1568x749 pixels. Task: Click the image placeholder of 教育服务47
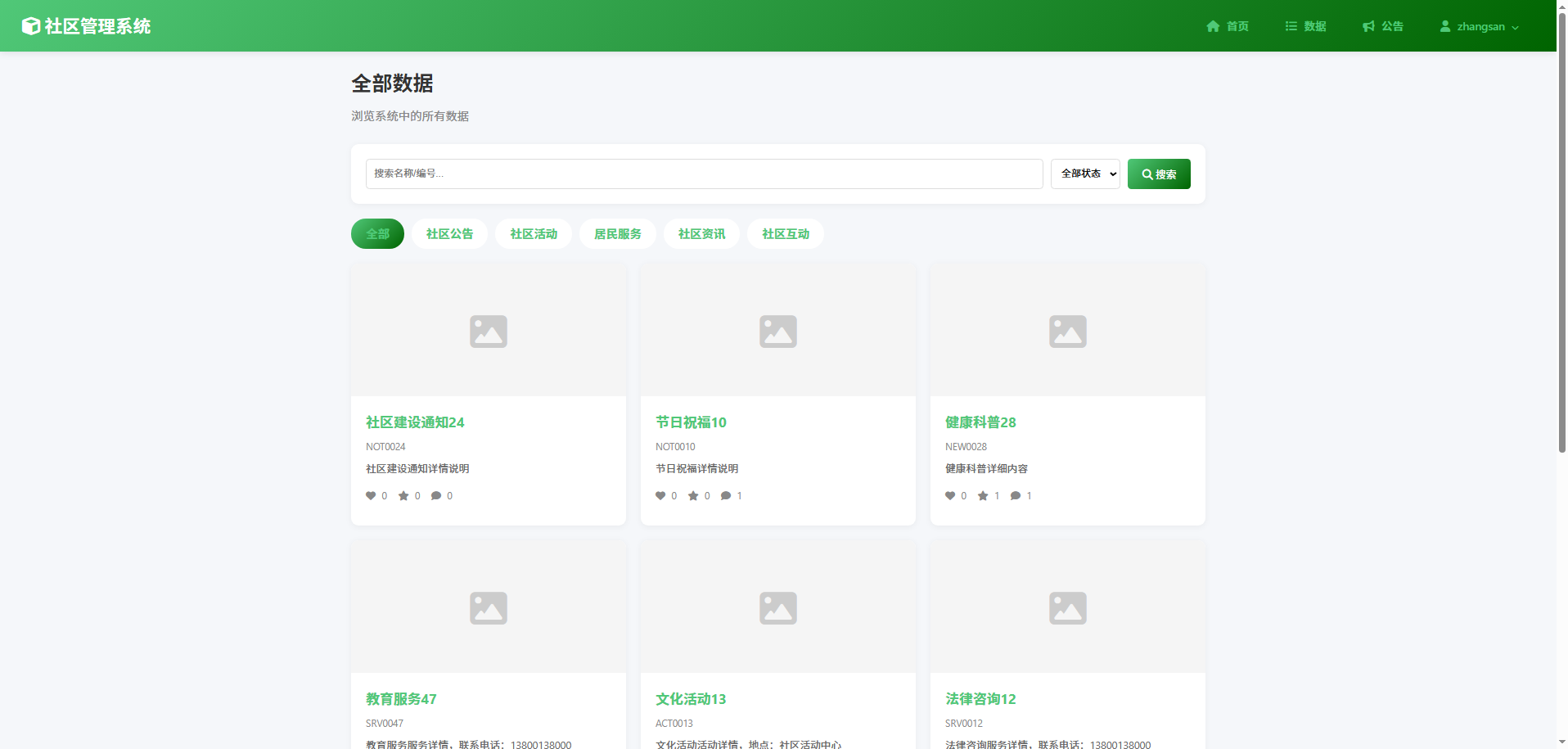[489, 607]
